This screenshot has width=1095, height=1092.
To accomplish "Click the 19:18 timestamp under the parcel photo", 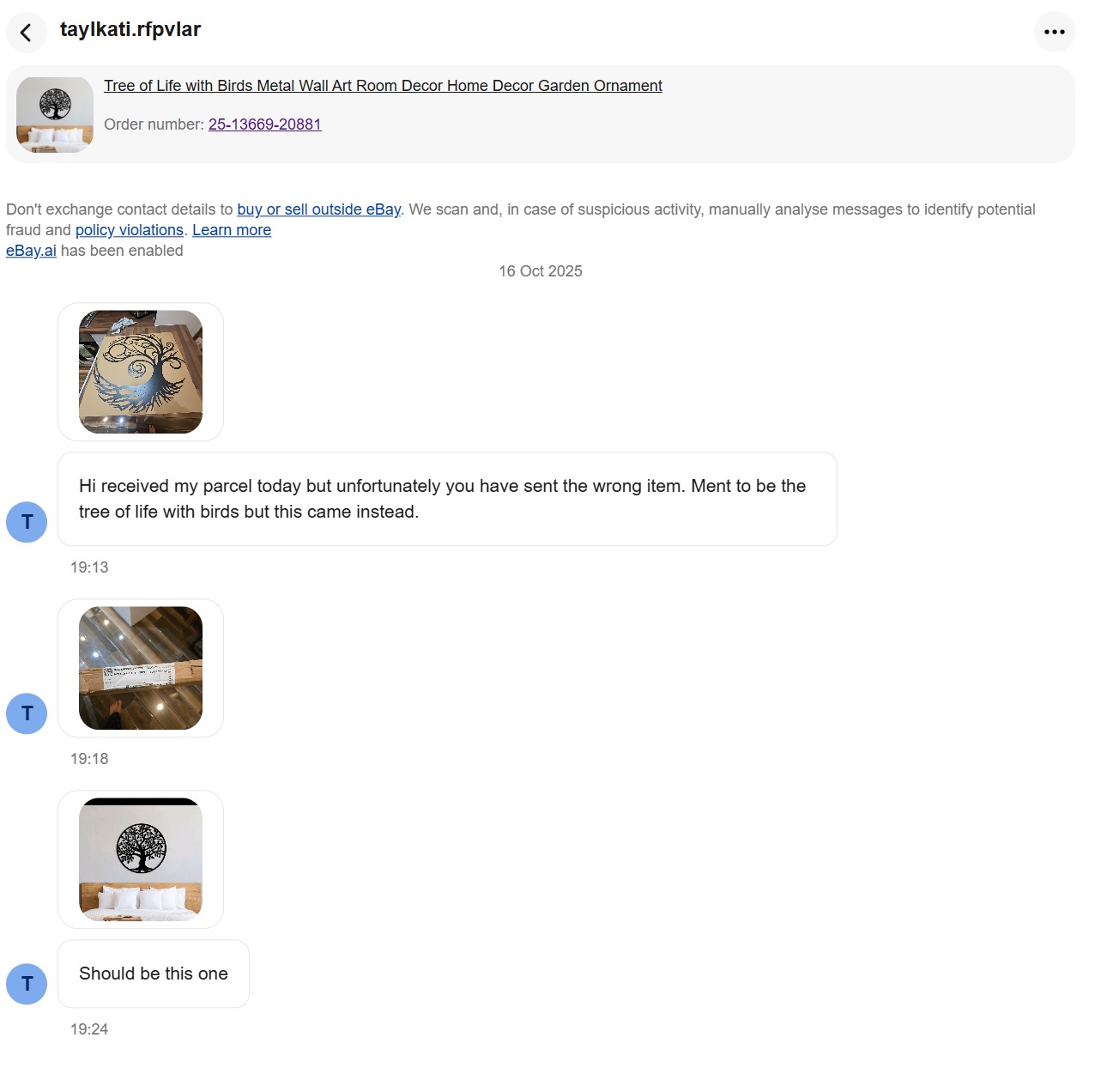I will [89, 759].
